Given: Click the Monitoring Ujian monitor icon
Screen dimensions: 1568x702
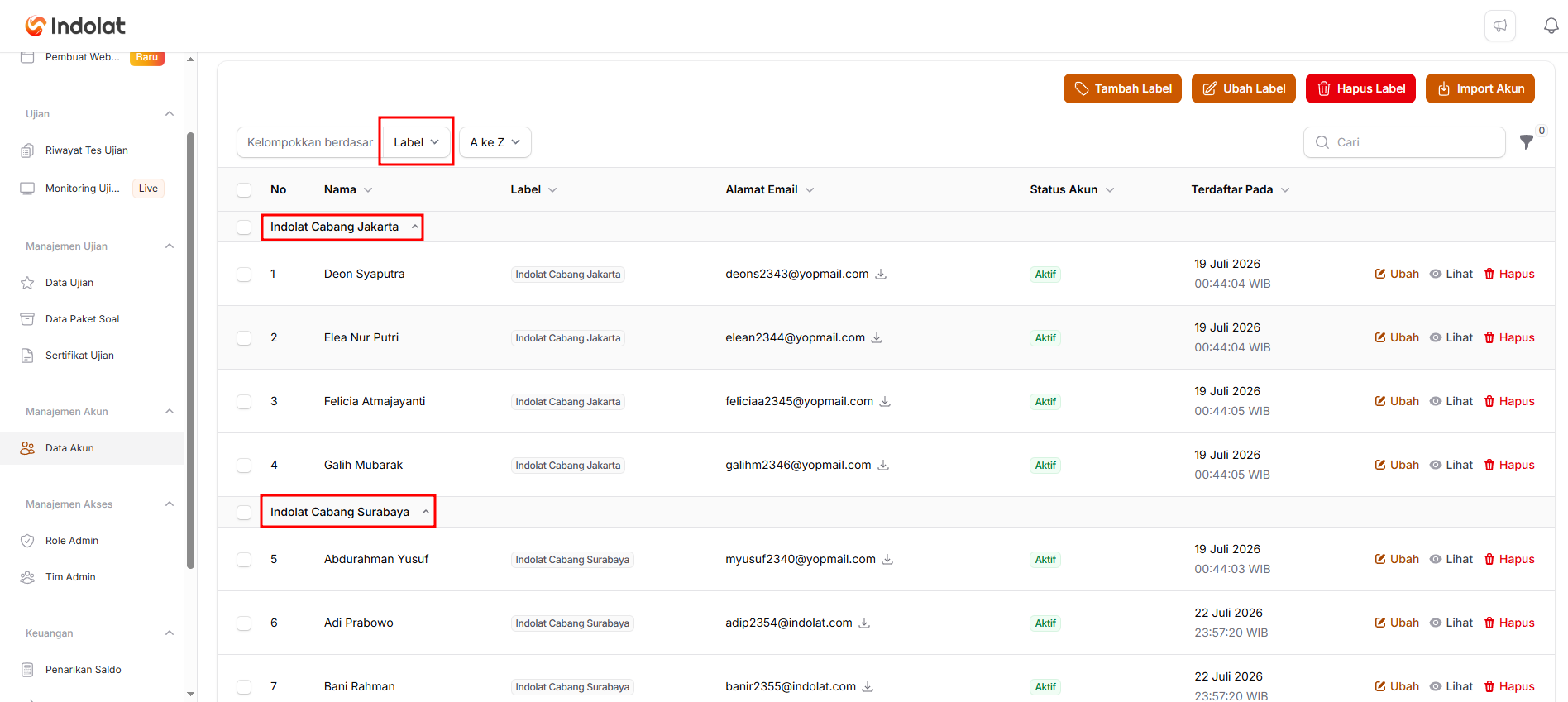Looking at the screenshot, I should click(x=27, y=189).
